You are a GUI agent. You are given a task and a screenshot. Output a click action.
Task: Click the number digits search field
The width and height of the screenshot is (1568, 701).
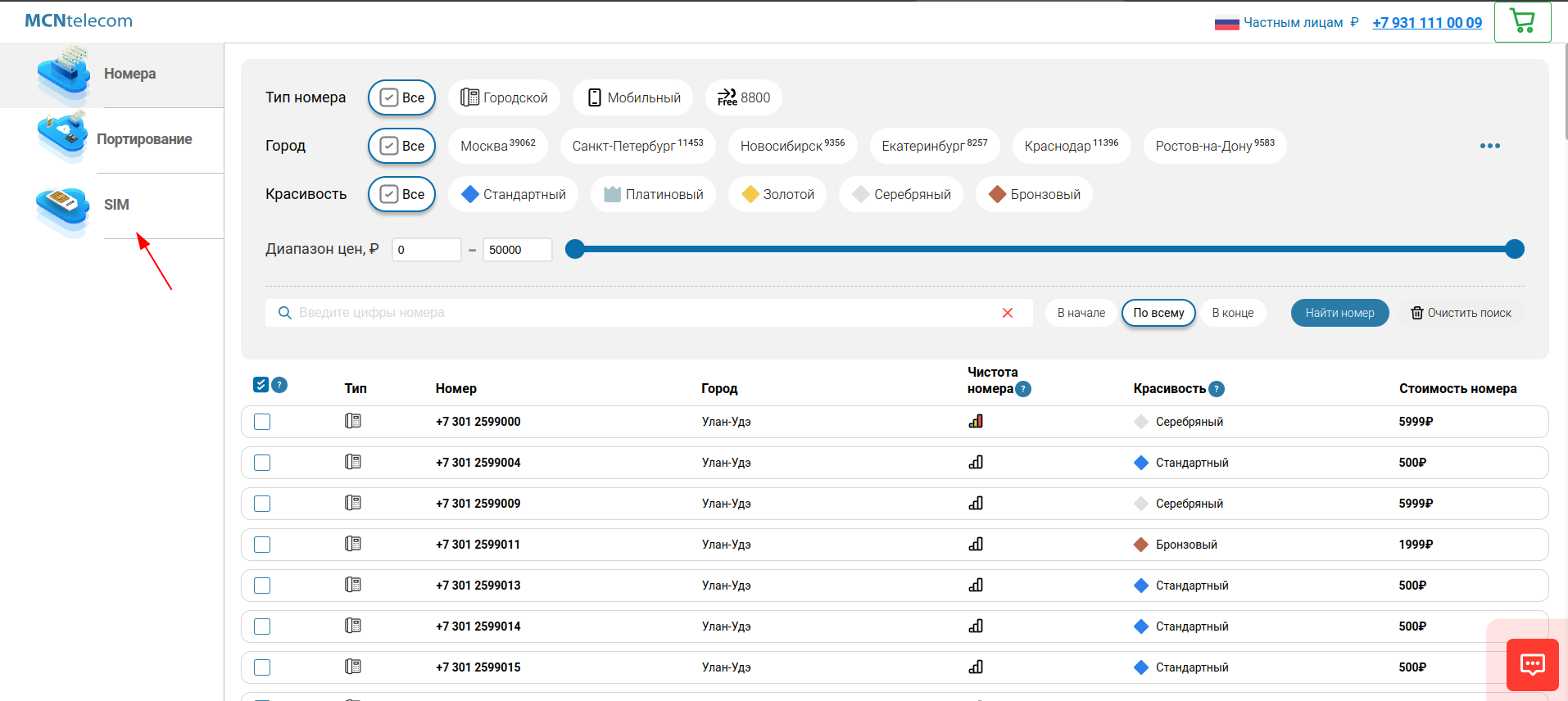coord(639,313)
